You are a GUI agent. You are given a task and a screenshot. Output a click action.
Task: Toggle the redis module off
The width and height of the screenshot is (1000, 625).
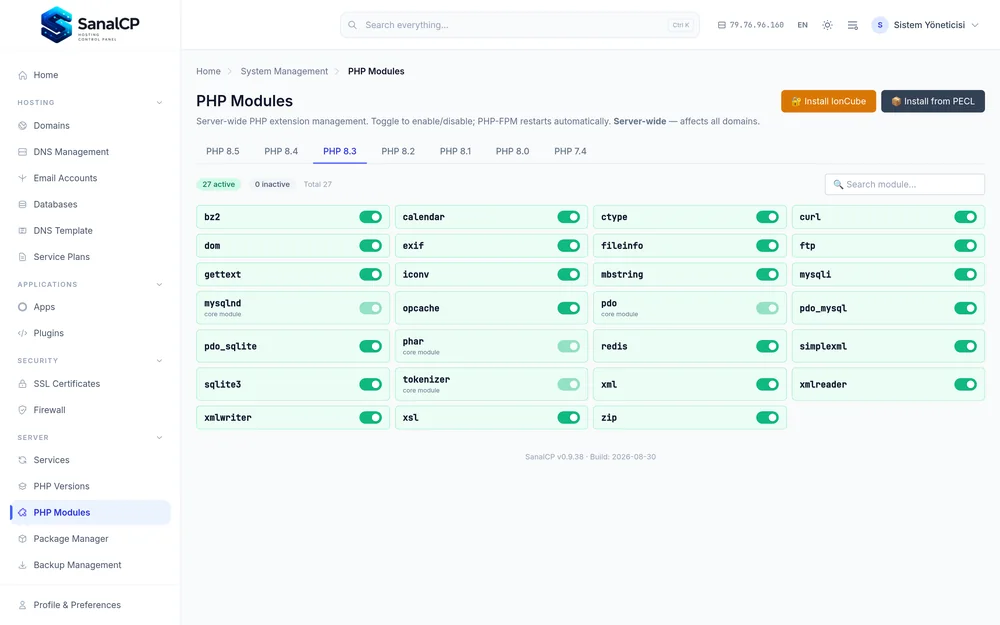pyautogui.click(x=767, y=346)
